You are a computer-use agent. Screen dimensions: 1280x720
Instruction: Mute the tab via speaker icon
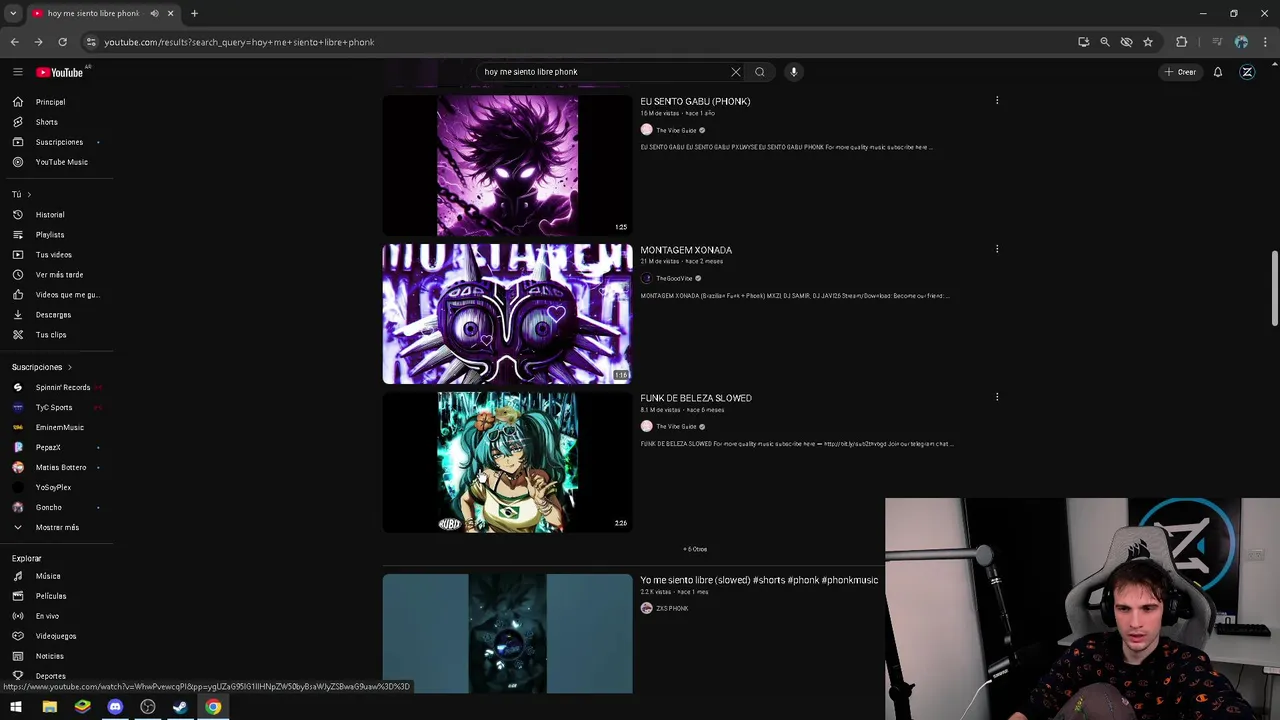pyautogui.click(x=154, y=13)
